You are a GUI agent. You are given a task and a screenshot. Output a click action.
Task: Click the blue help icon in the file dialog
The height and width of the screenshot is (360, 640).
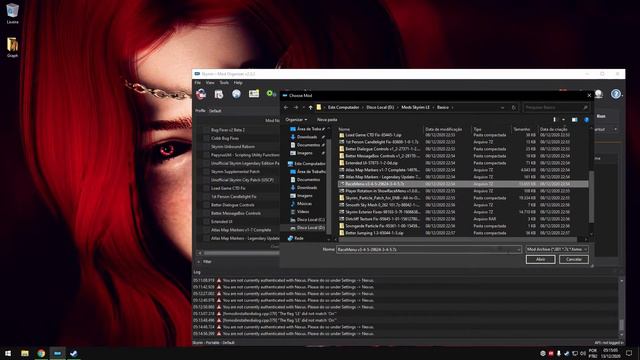(587, 120)
